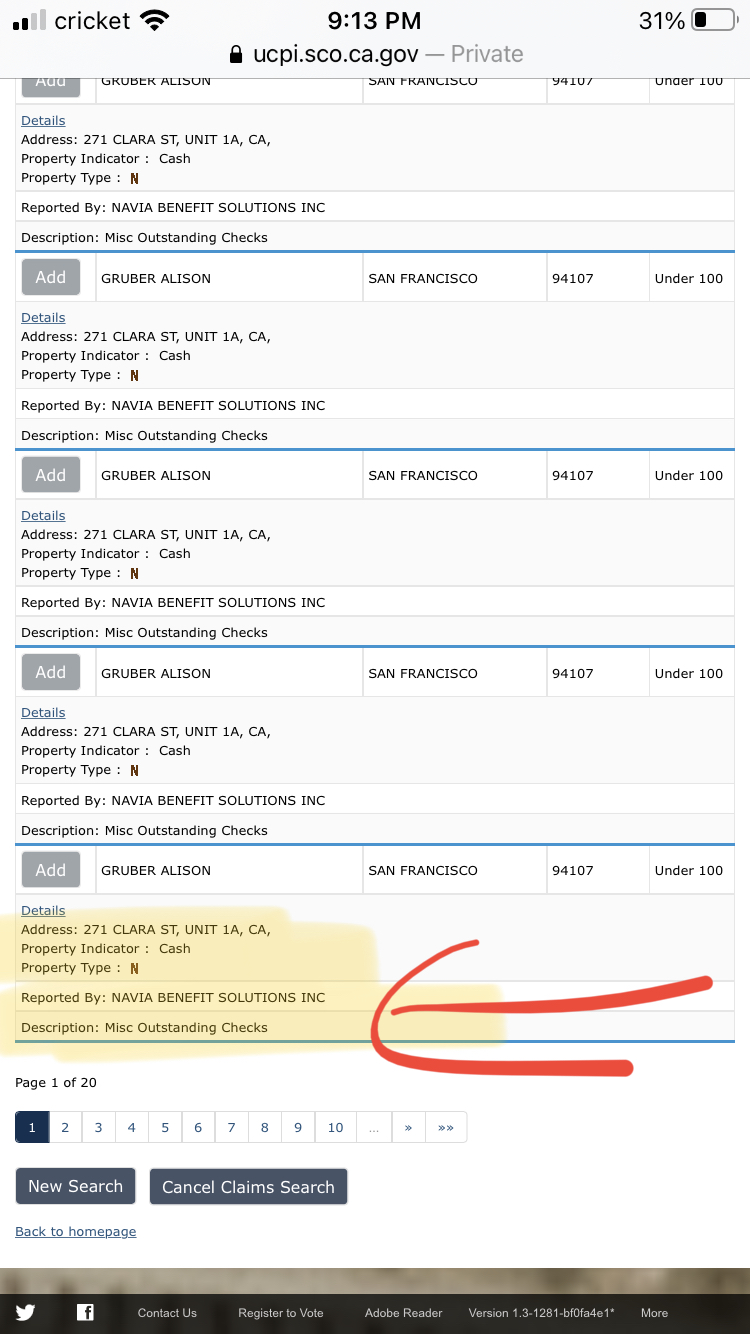Open the Facebook icon in the footer

point(85,1313)
